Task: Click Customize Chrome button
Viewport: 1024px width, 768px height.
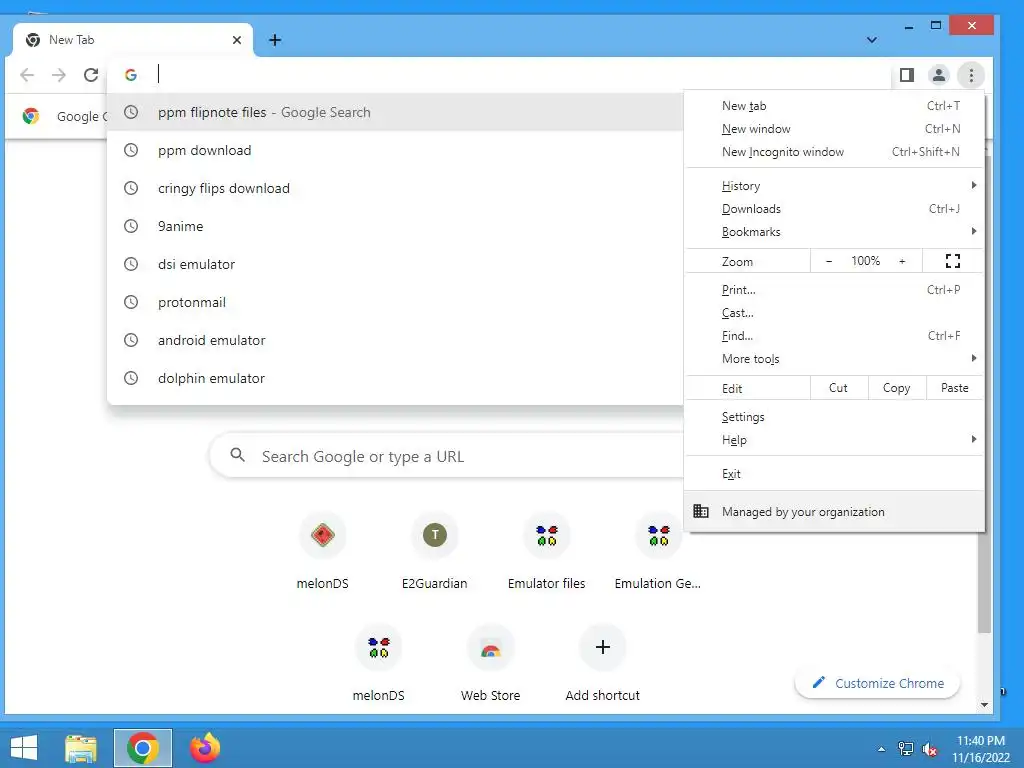Action: pyautogui.click(x=878, y=683)
